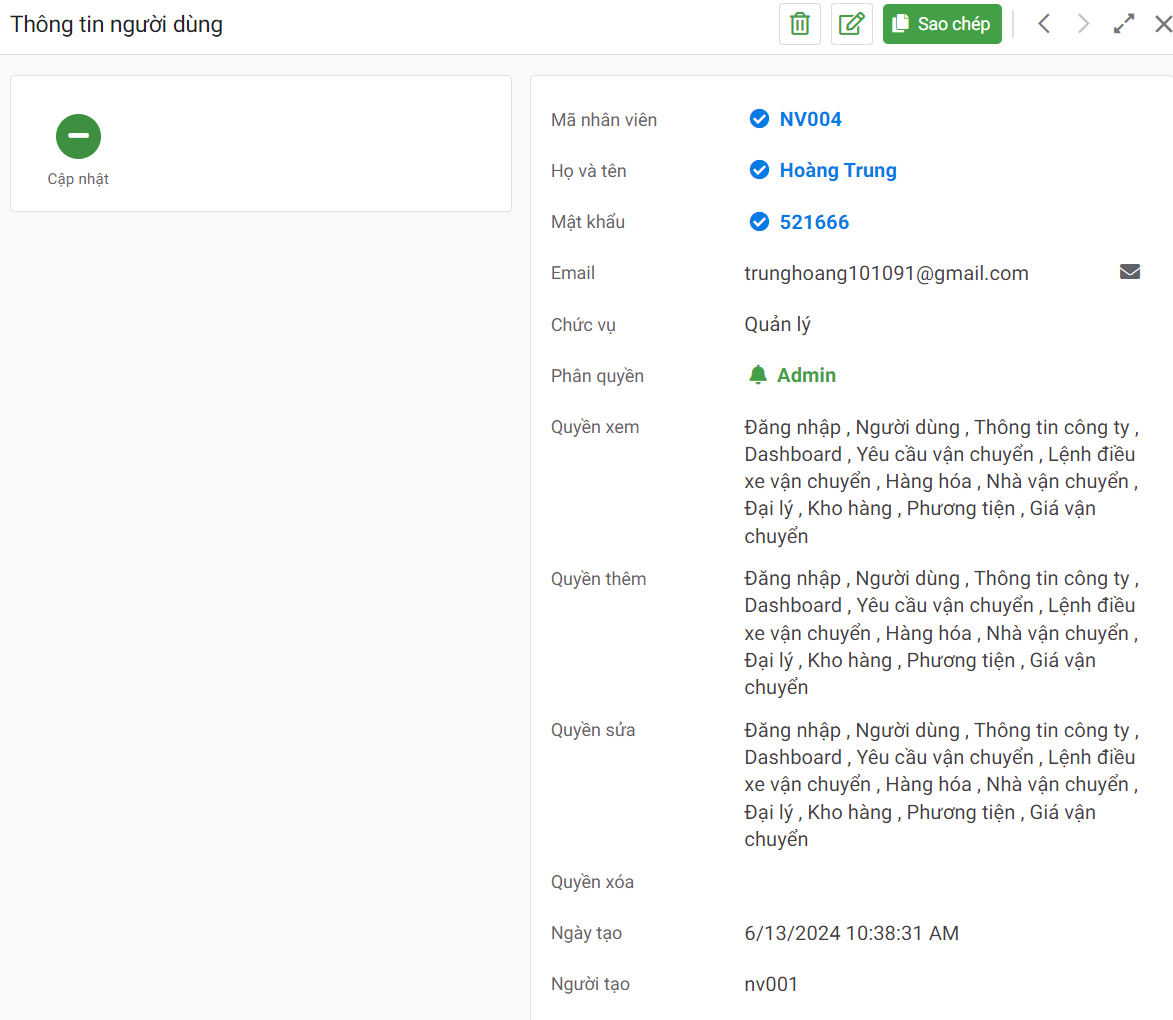Click the green Cập nhật circle icon
The image size is (1173, 1020).
(x=78, y=136)
